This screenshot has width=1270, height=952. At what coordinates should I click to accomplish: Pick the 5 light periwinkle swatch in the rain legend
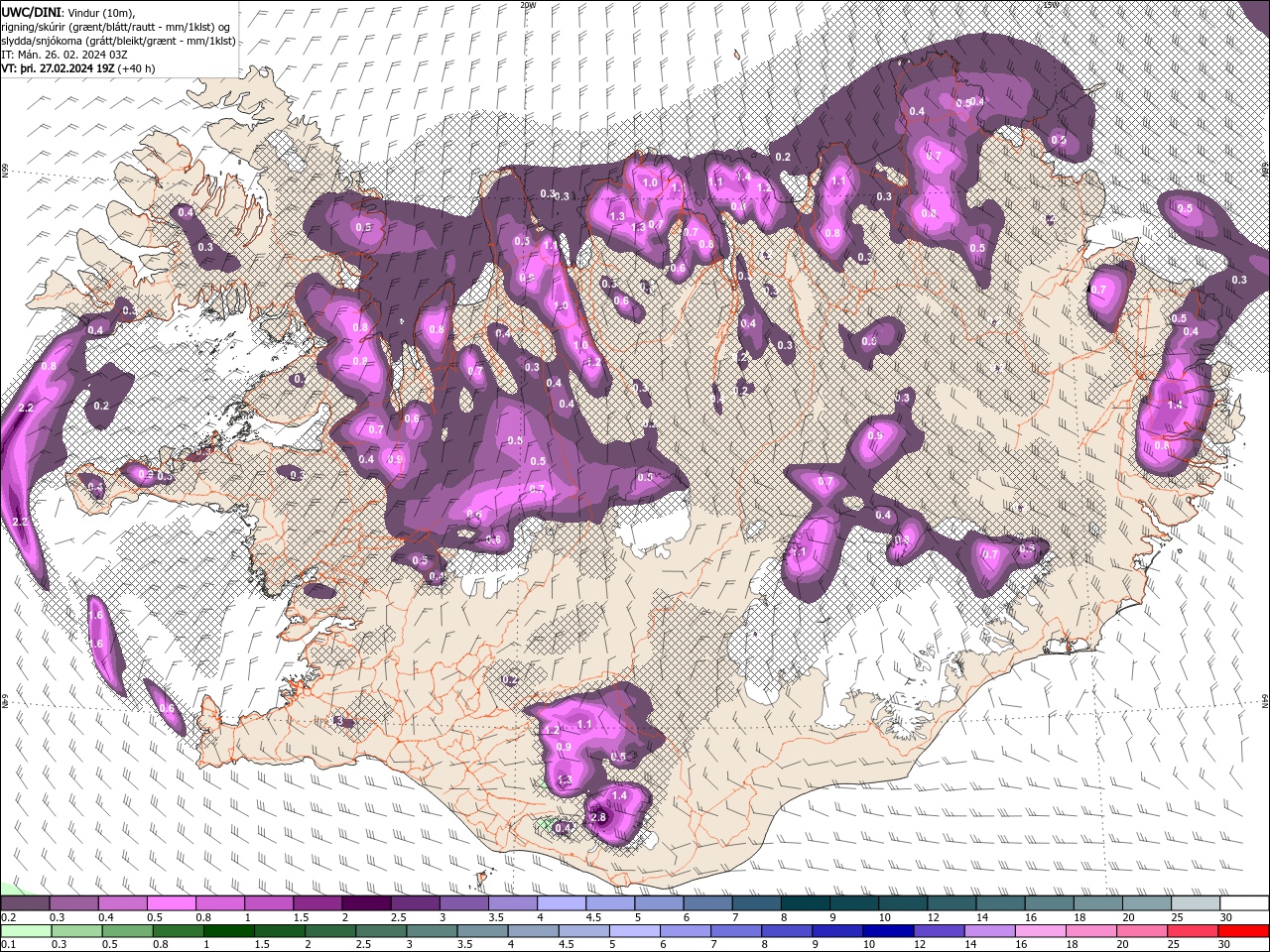[x=634, y=931]
